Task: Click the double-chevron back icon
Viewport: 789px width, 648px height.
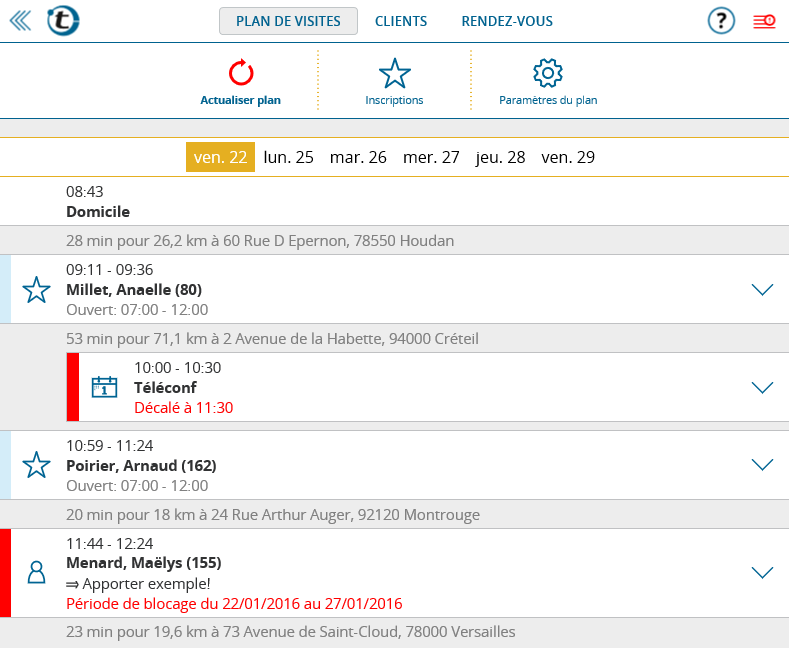Action: [20, 21]
